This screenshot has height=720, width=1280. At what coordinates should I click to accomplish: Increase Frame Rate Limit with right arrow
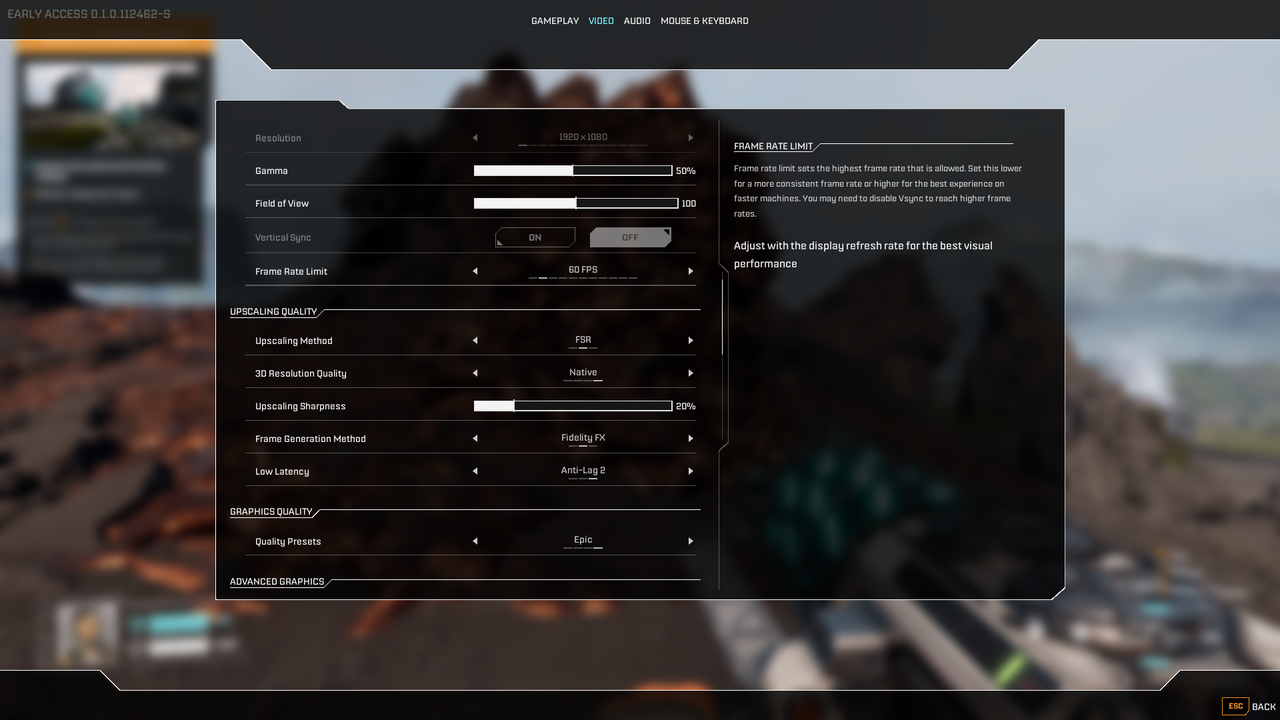tap(690, 270)
